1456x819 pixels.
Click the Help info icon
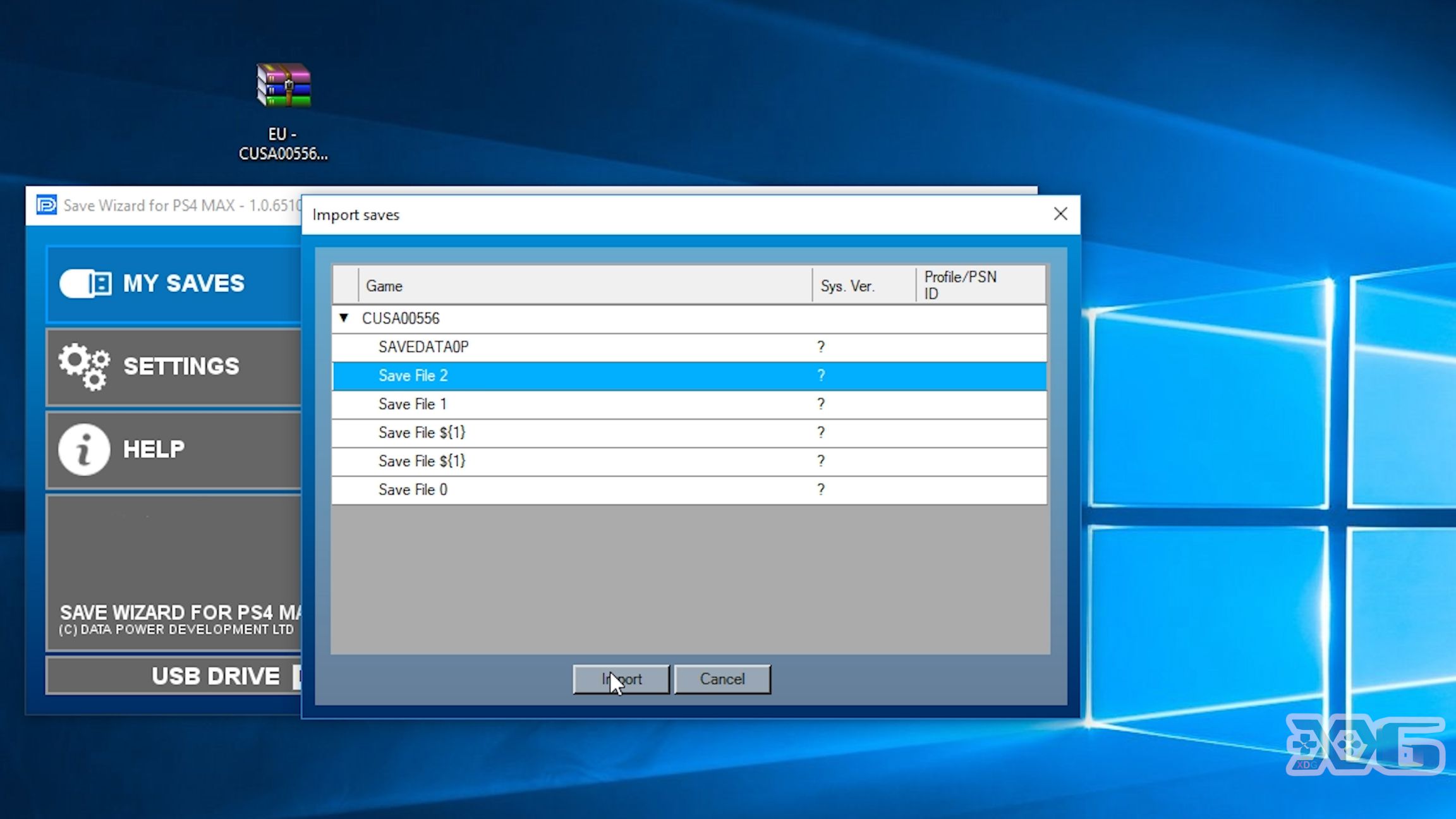pyautogui.click(x=84, y=449)
